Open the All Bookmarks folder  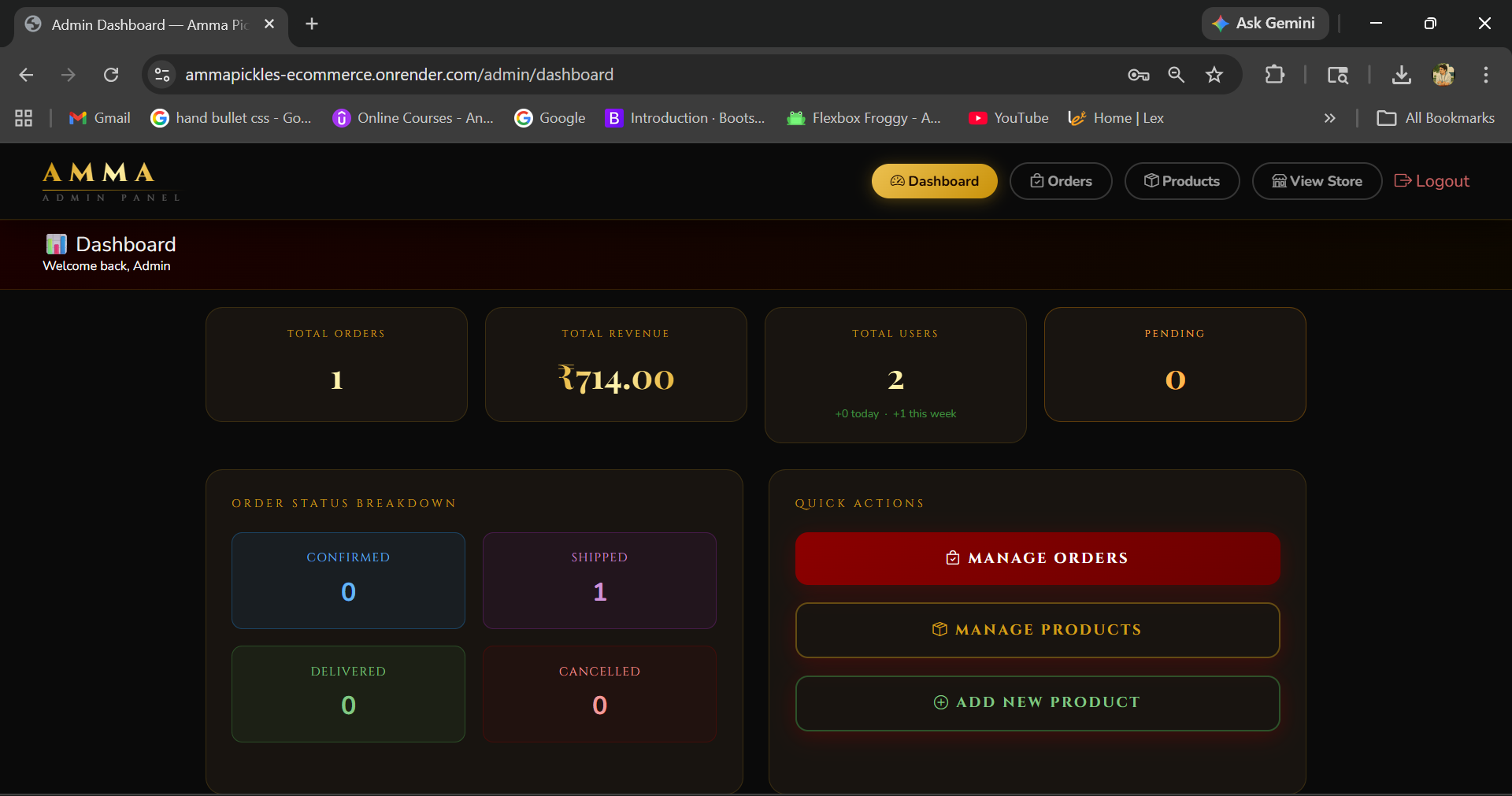coord(1435,118)
